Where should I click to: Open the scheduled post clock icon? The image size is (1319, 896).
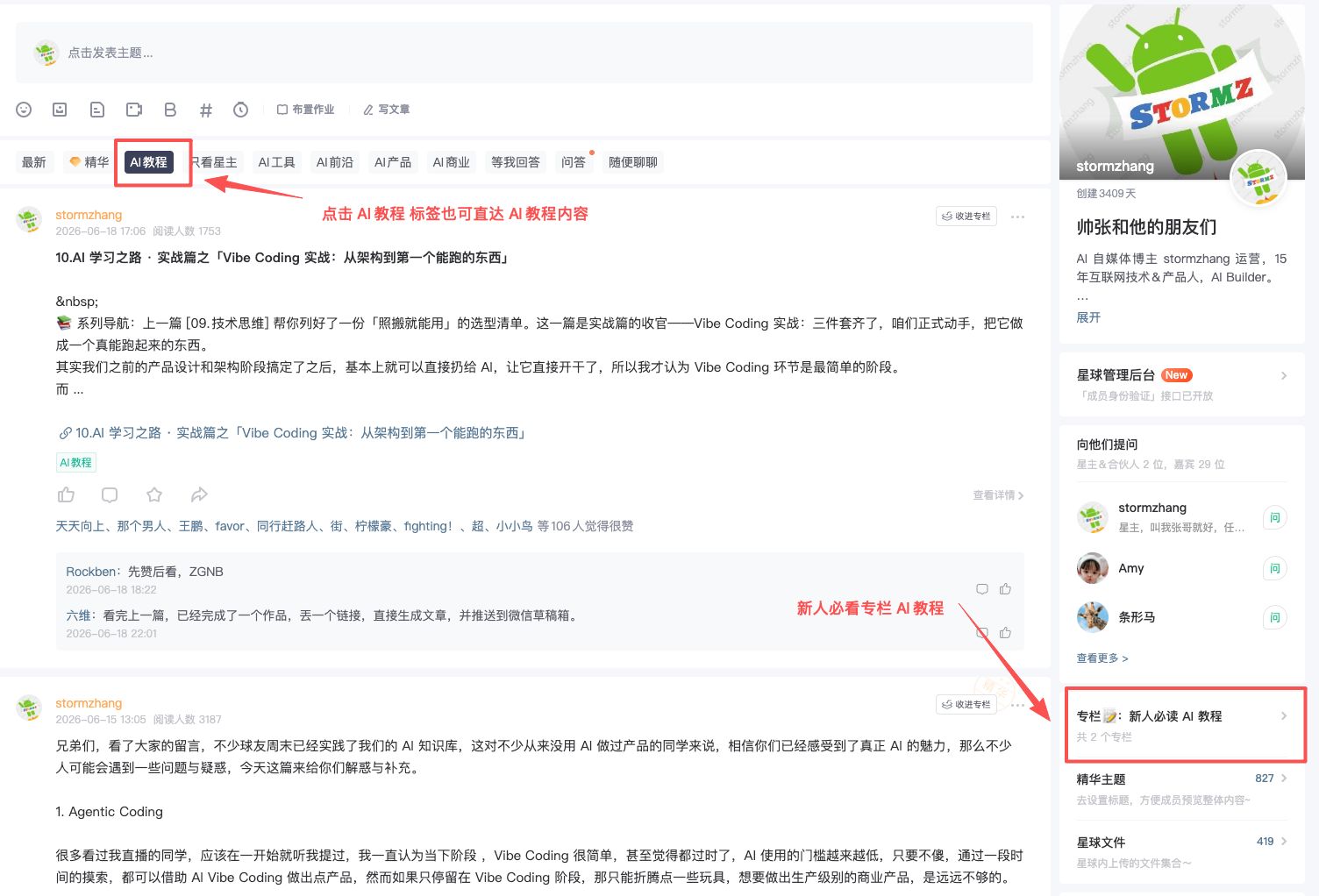pos(240,110)
